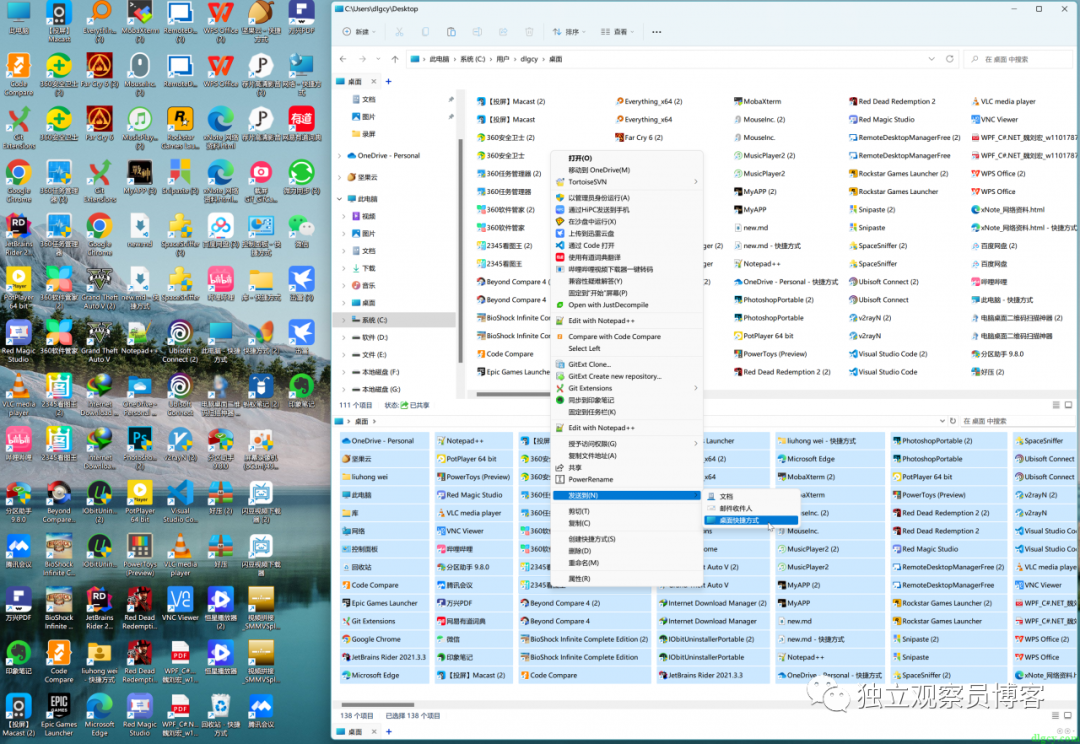Select Ubisoft Connect in top file pane
Screen dimensions: 1080x744
tap(879, 300)
